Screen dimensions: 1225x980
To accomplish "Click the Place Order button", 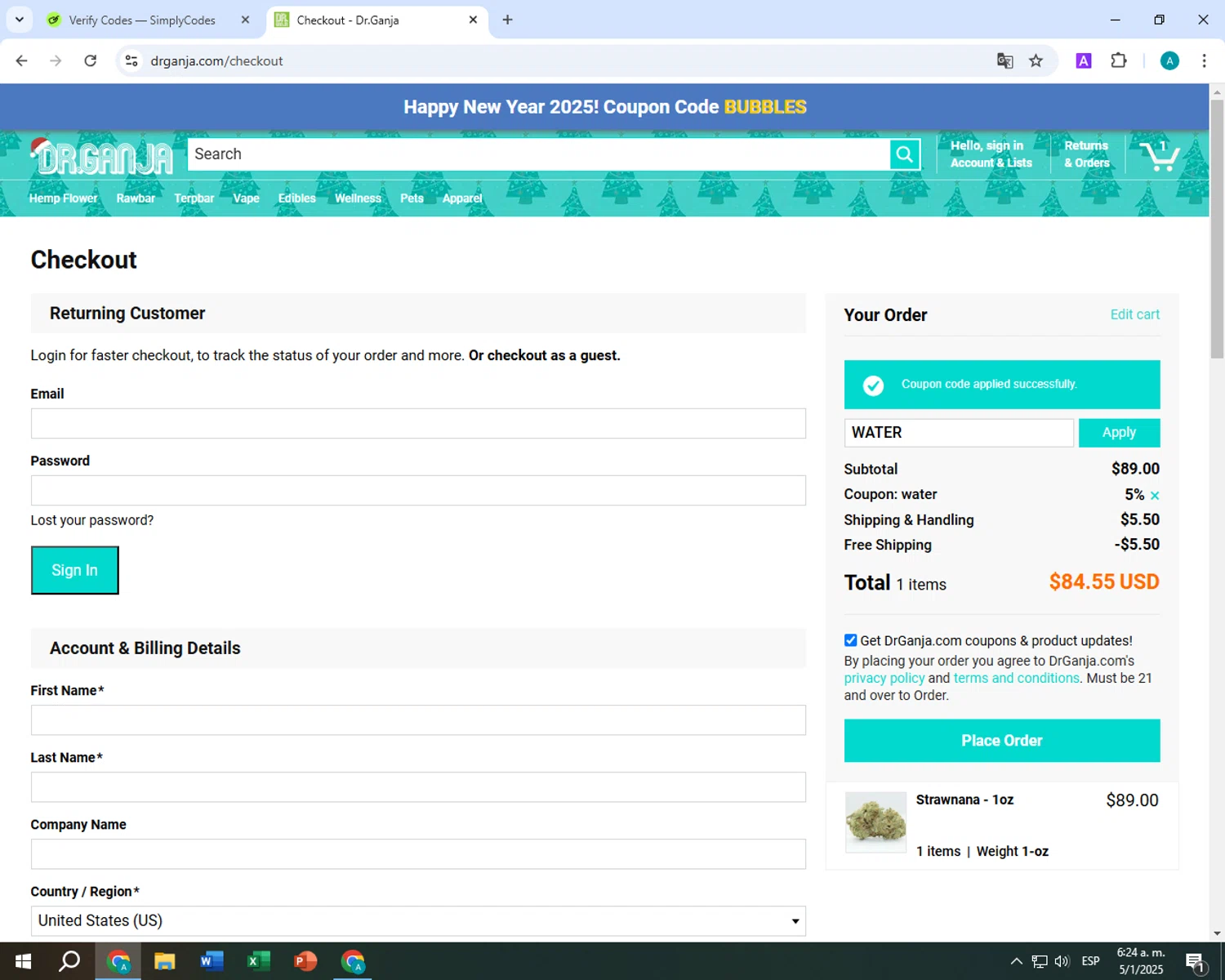I will (x=1002, y=741).
